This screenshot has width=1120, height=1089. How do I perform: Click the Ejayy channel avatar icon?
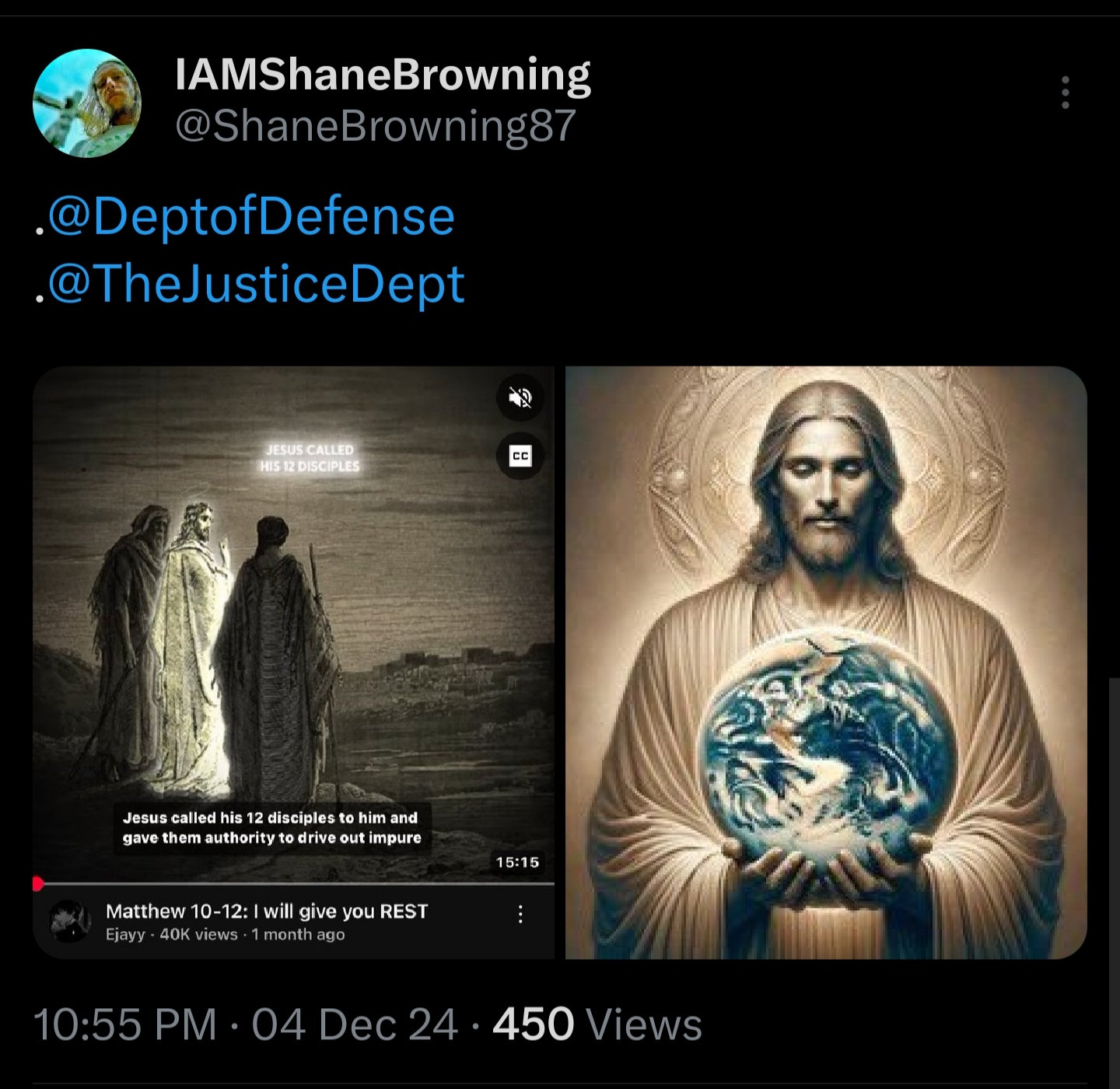click(70, 922)
